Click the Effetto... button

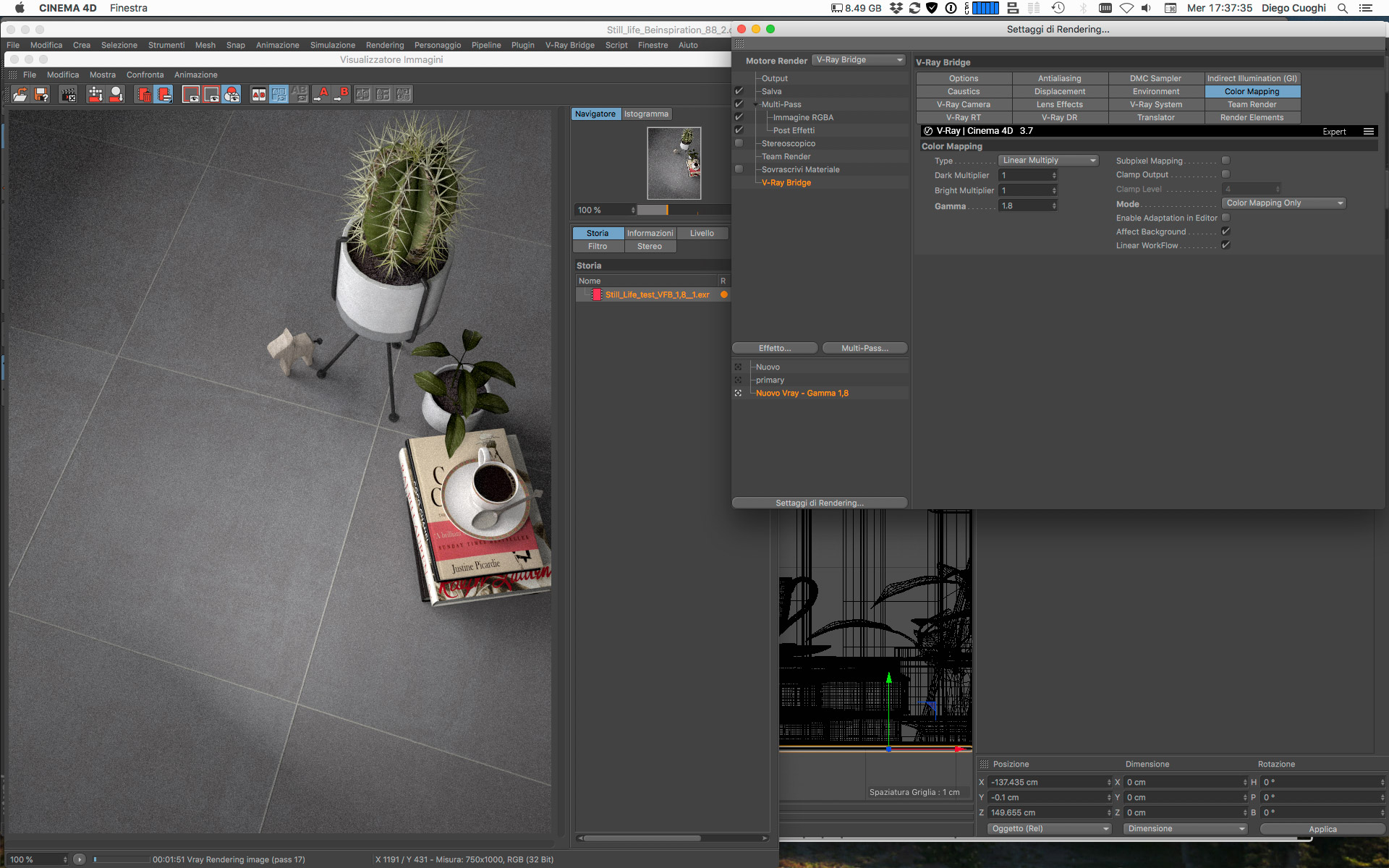tap(775, 349)
